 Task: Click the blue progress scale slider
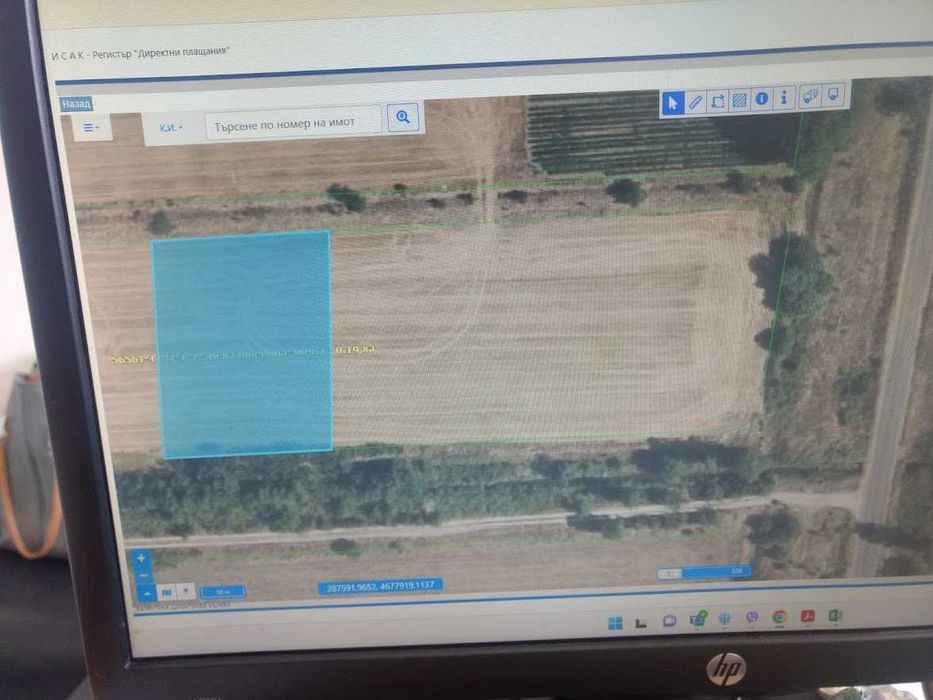(705, 573)
